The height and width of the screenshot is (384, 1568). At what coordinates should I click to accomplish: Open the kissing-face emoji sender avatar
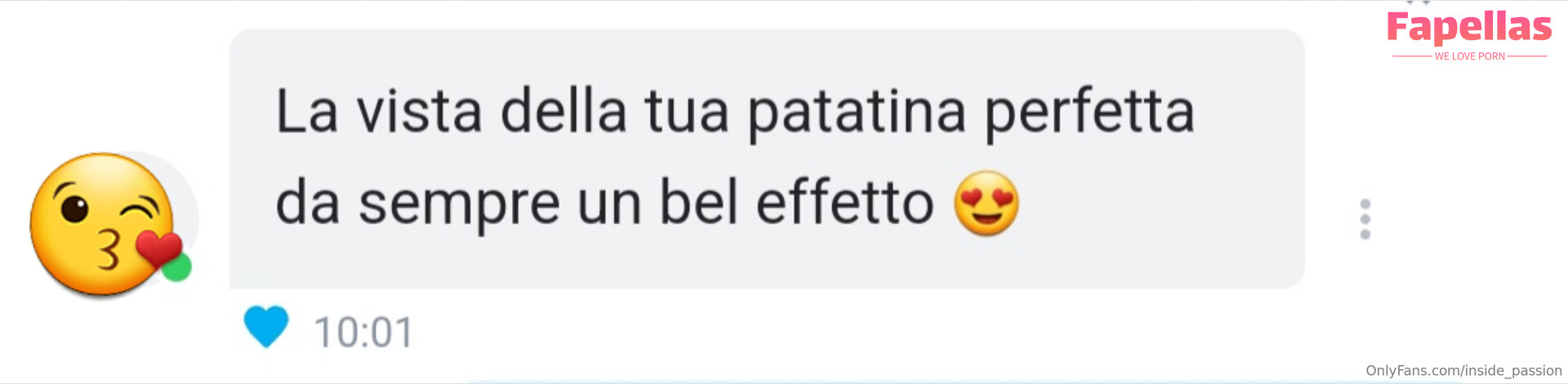(x=105, y=223)
